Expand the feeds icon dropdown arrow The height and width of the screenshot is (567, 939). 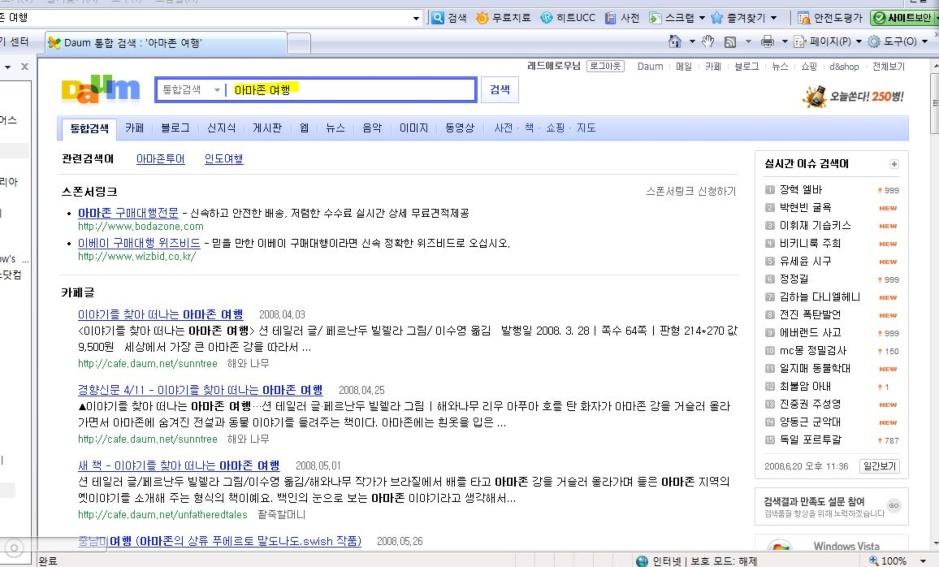pos(748,41)
